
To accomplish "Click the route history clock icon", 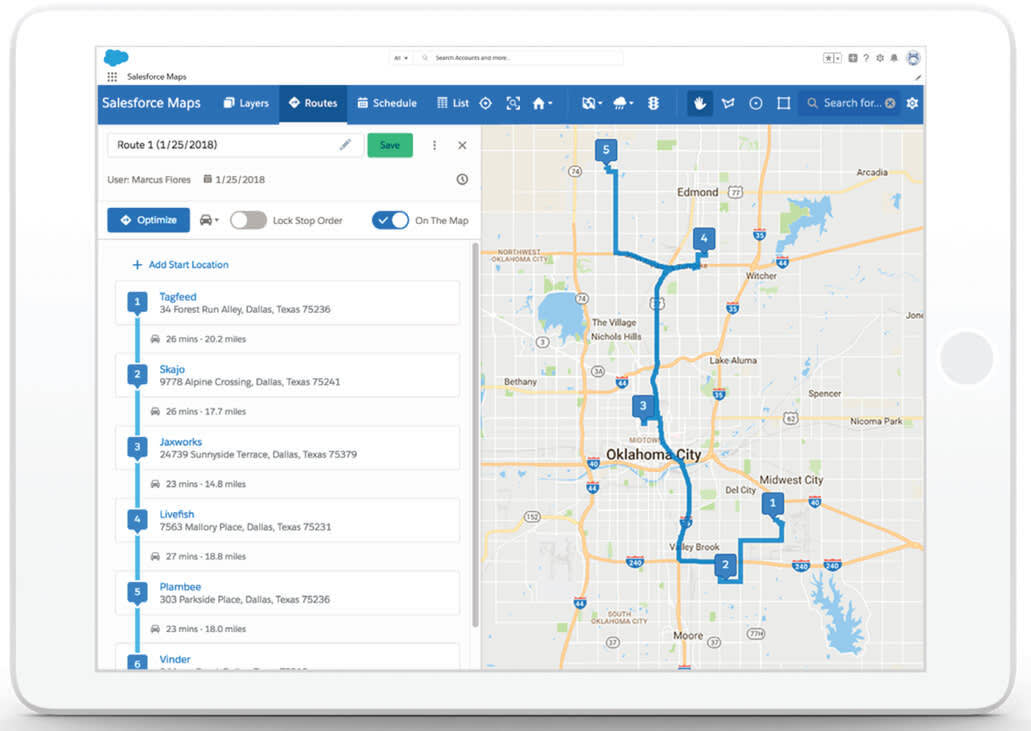I will (x=462, y=179).
